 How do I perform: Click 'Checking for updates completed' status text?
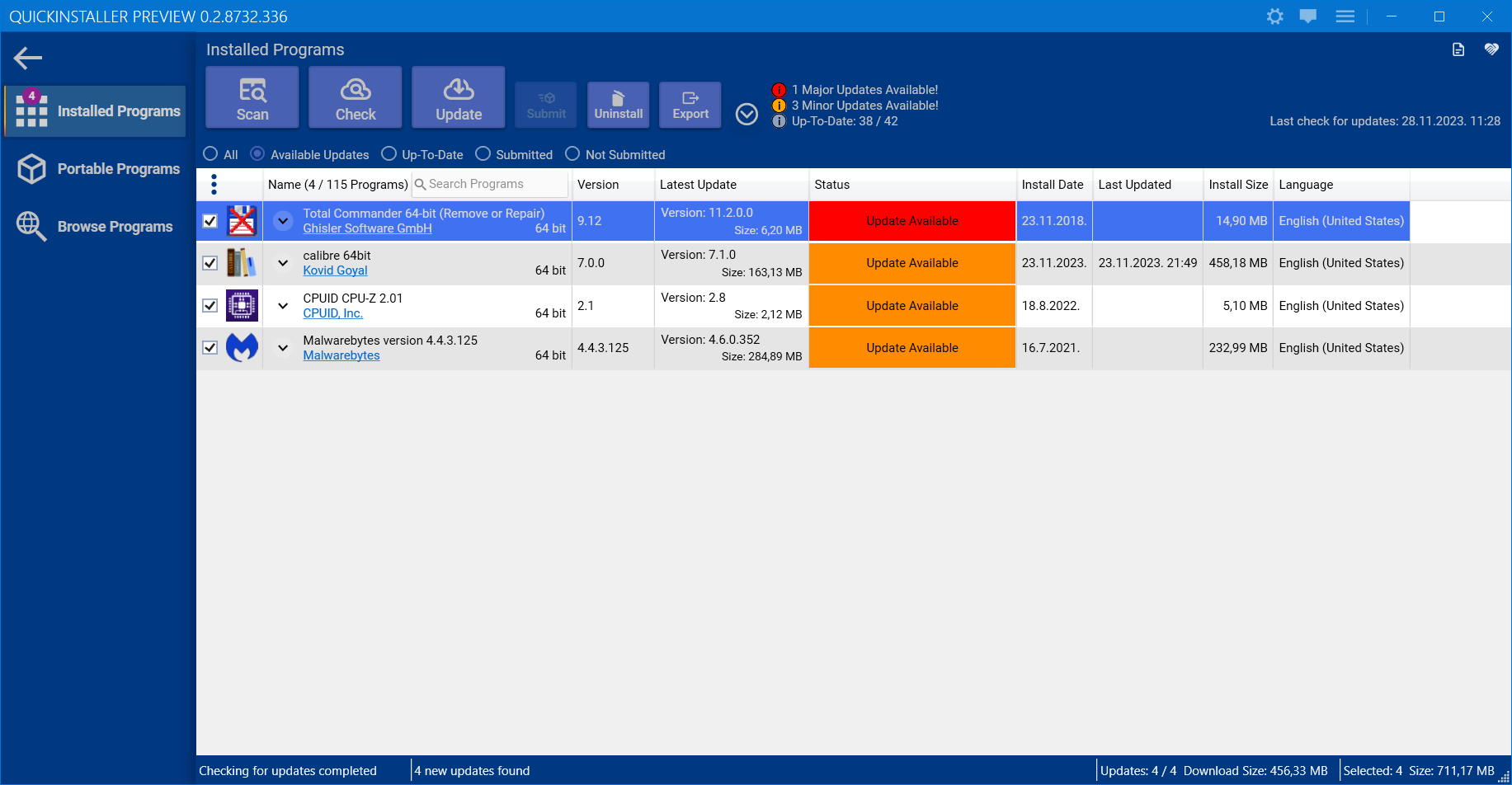click(x=288, y=771)
